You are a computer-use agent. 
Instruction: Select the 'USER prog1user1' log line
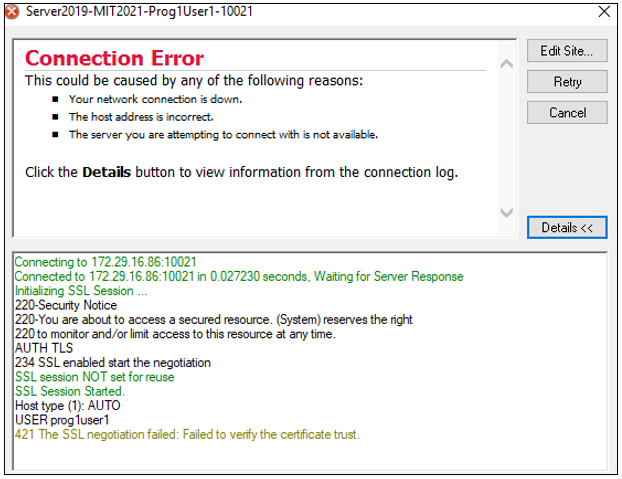[x=62, y=420]
